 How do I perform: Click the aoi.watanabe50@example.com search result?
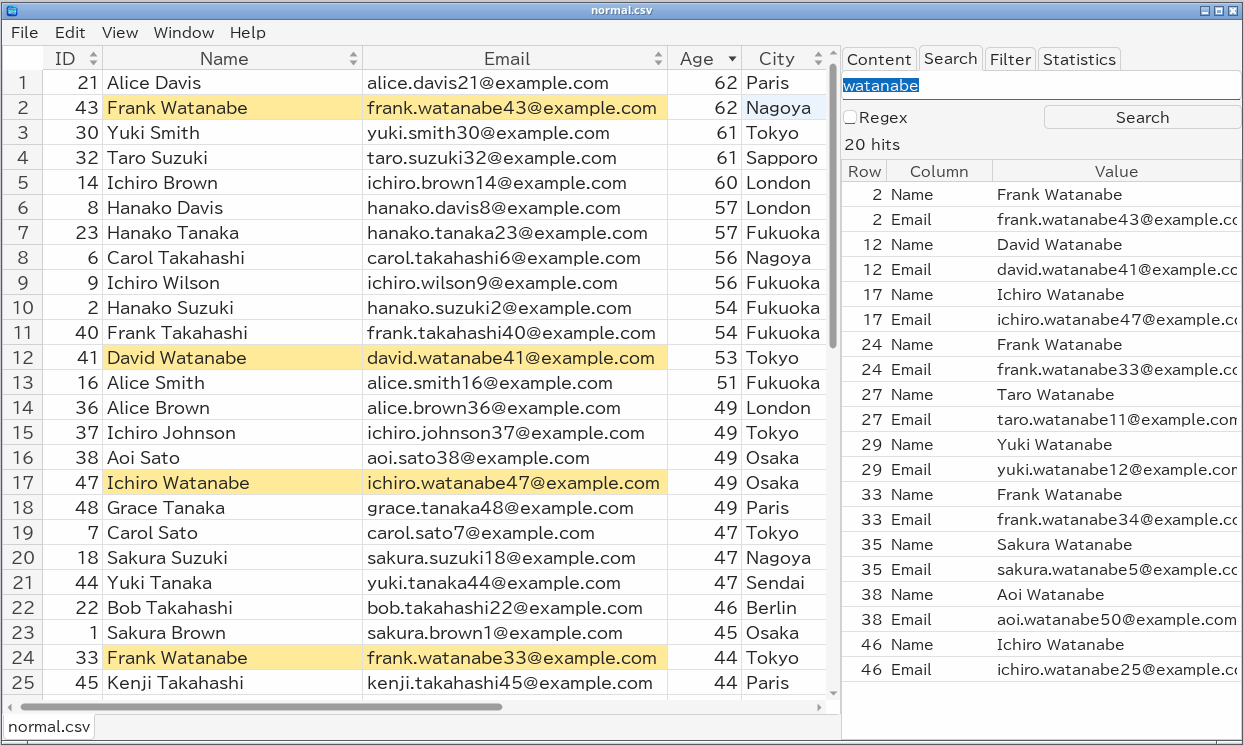pos(1116,620)
